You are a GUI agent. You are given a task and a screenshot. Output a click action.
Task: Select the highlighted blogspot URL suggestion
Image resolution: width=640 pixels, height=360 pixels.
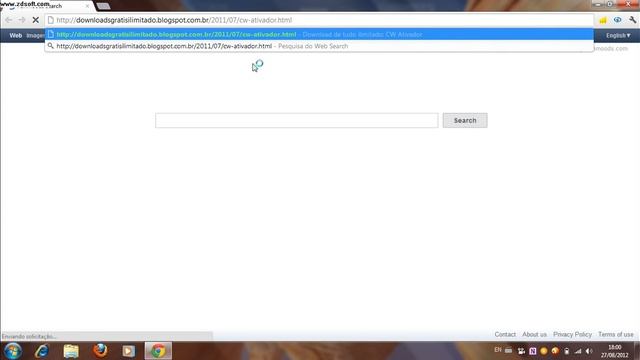[319, 34]
